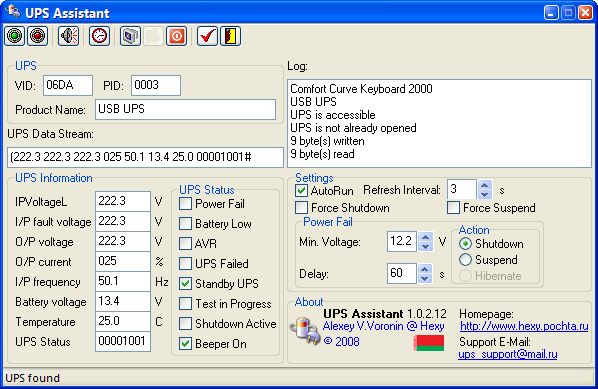Click the PID input field

[x=156, y=85]
